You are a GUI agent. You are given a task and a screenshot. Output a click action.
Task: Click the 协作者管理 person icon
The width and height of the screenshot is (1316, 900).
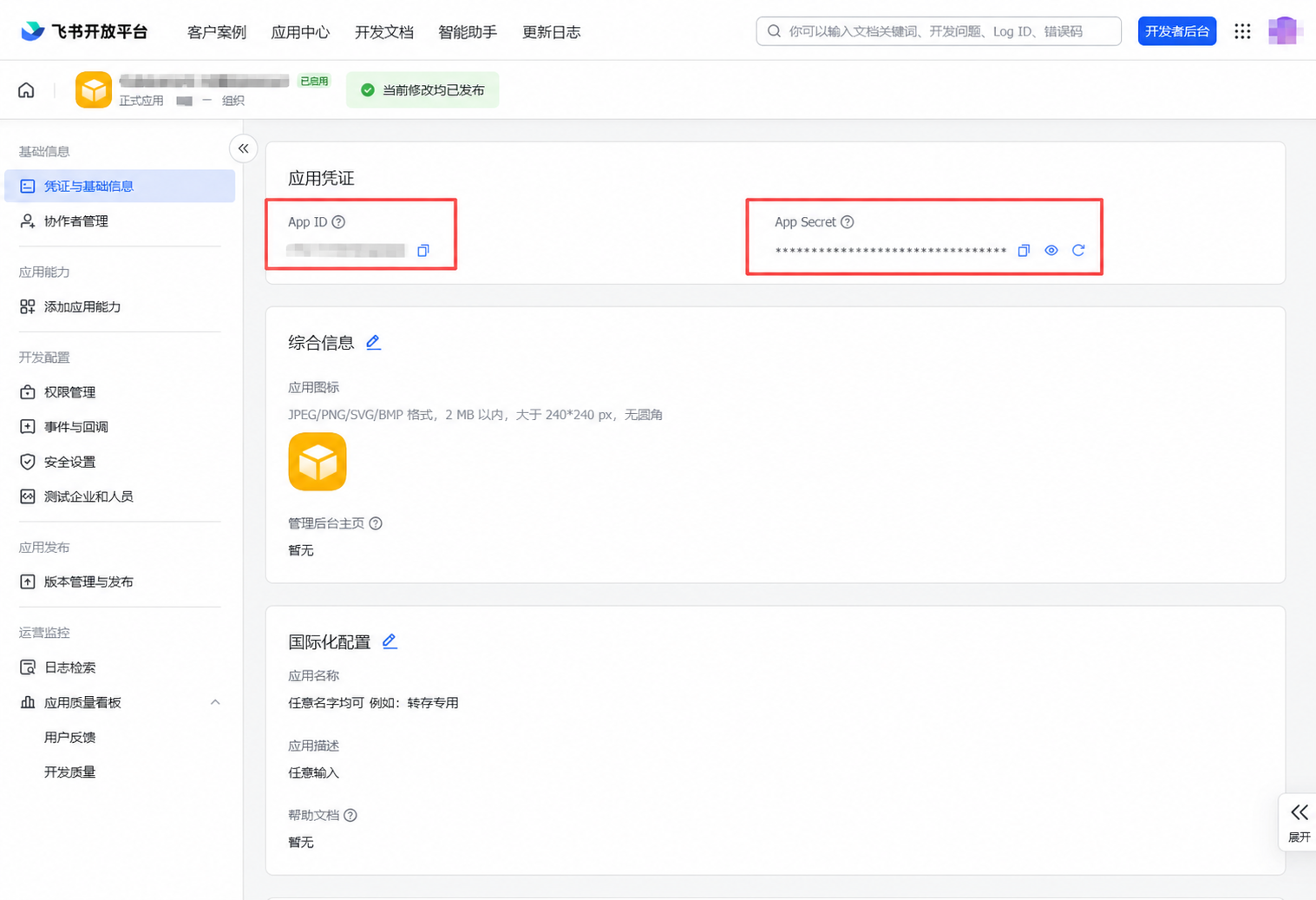click(x=28, y=221)
